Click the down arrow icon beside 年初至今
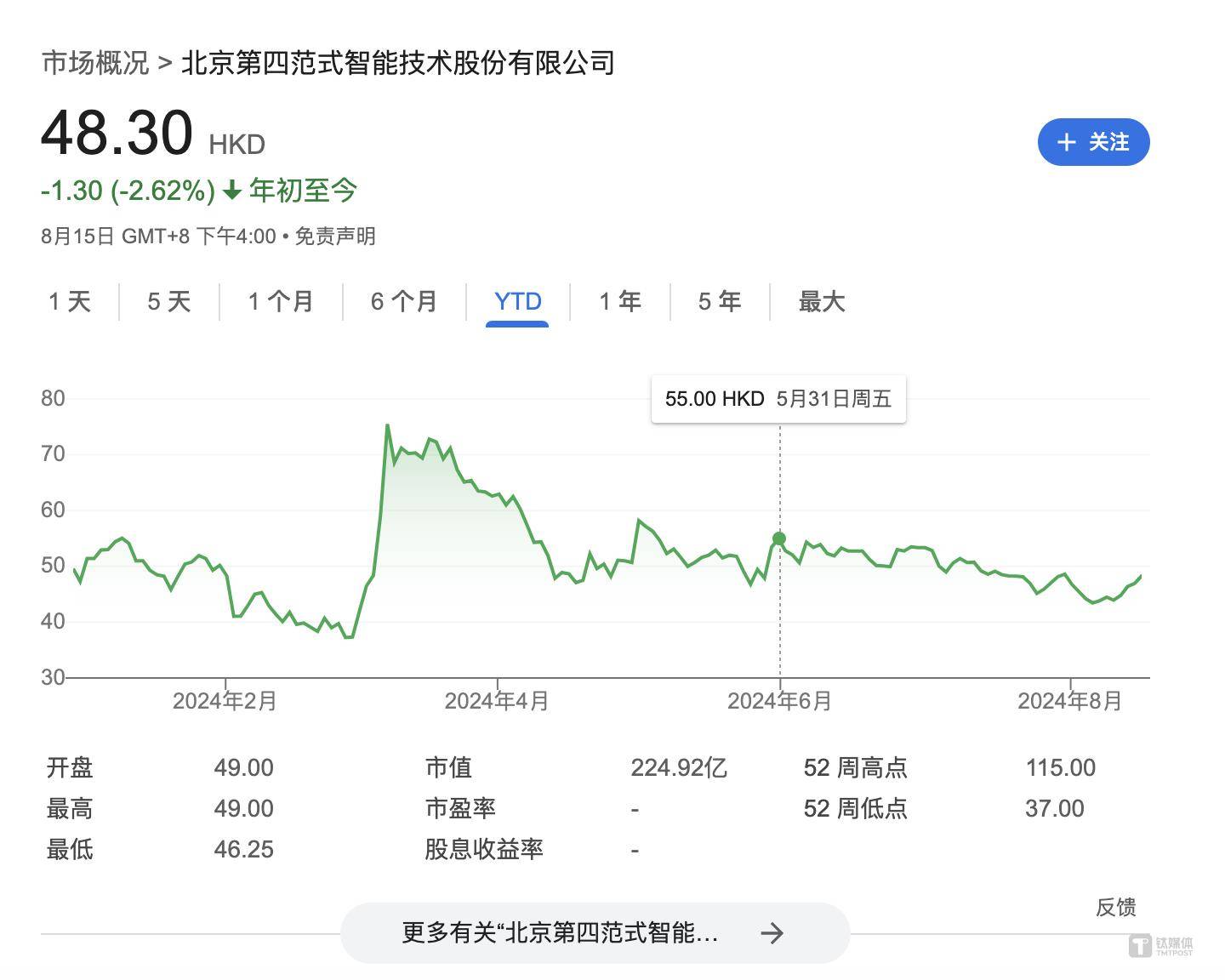Viewport: 1225px width, 980px height. 232,191
